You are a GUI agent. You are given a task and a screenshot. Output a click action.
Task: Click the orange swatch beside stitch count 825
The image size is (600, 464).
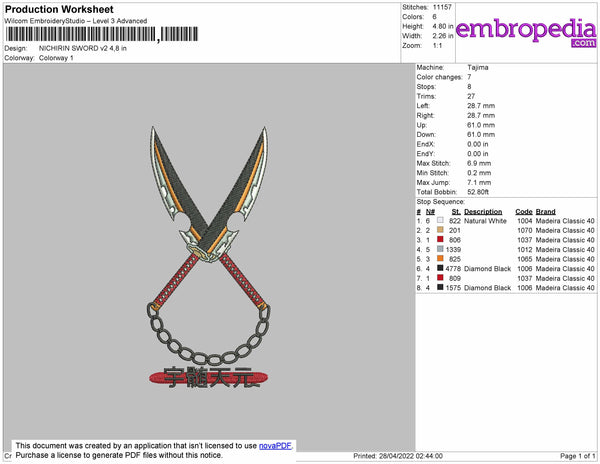coord(440,259)
